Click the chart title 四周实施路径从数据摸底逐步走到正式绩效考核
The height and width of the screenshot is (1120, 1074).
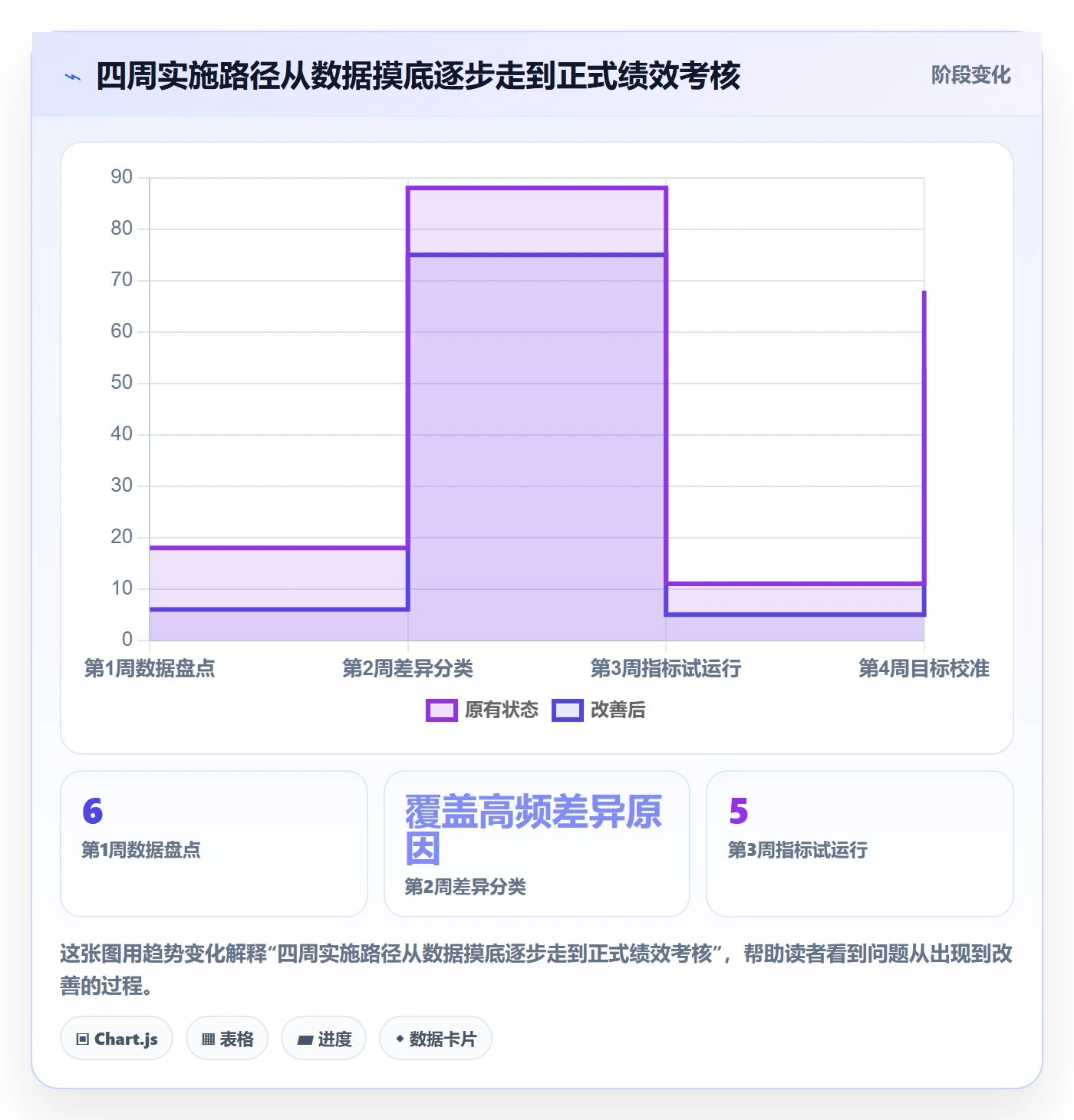[418, 76]
